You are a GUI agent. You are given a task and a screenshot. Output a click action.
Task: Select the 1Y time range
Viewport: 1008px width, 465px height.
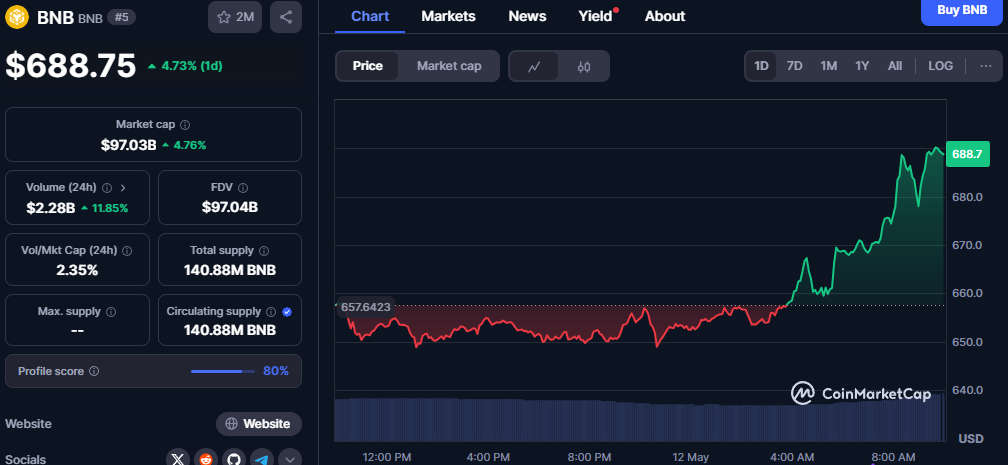tap(862, 66)
